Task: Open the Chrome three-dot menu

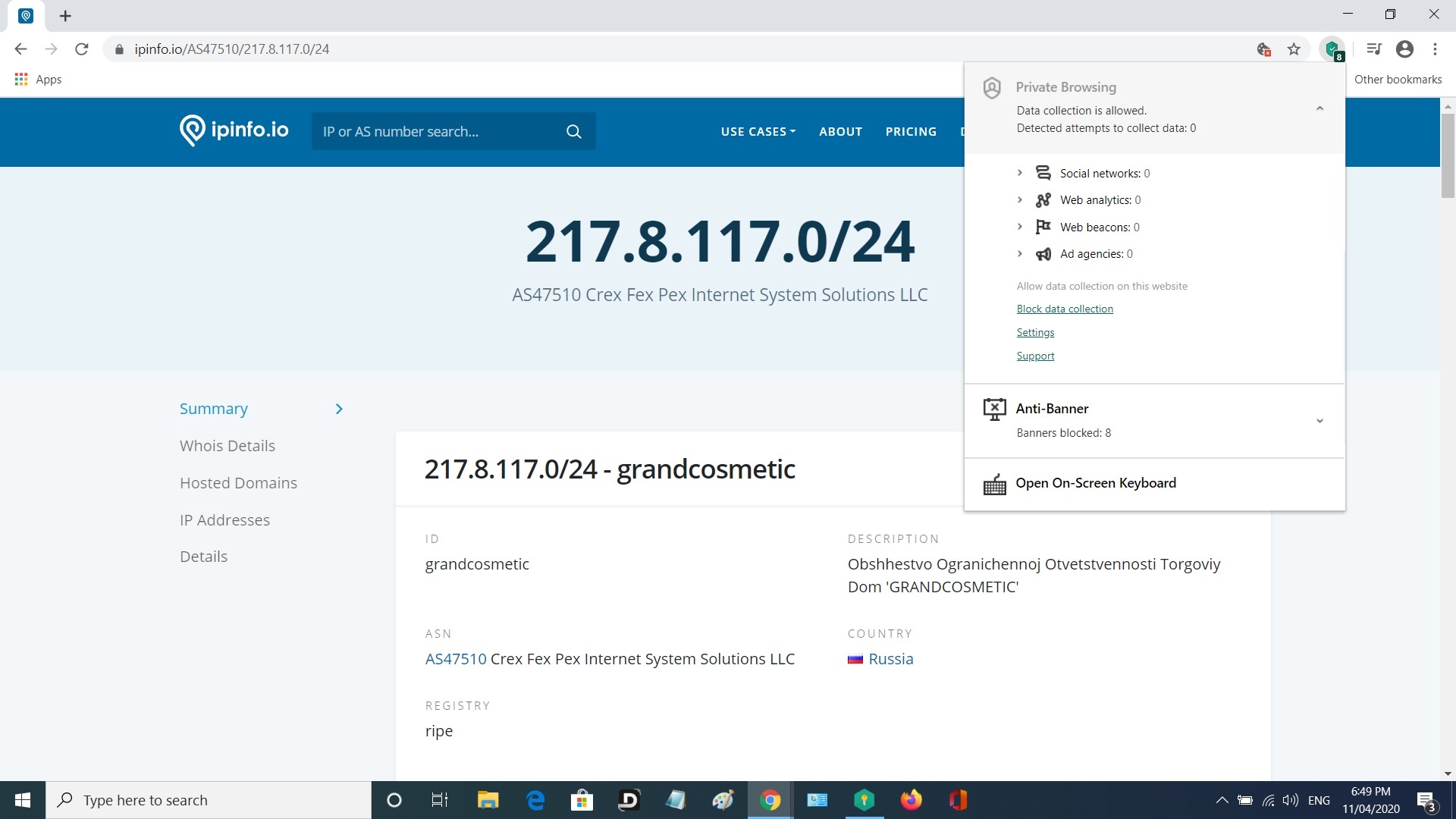Action: click(x=1435, y=49)
